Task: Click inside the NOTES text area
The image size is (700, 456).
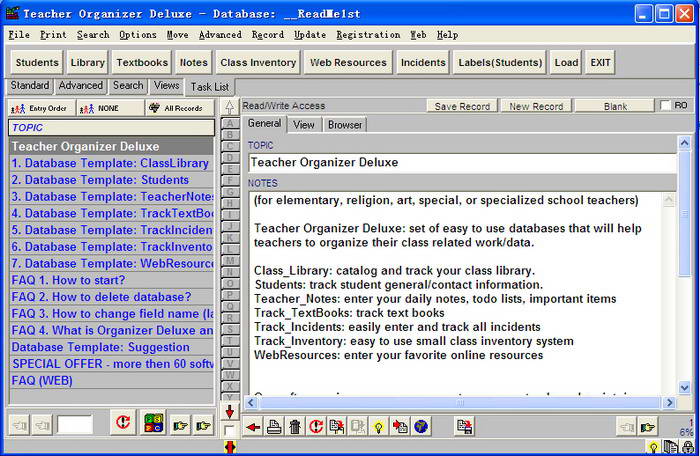Action: [x=455, y=293]
